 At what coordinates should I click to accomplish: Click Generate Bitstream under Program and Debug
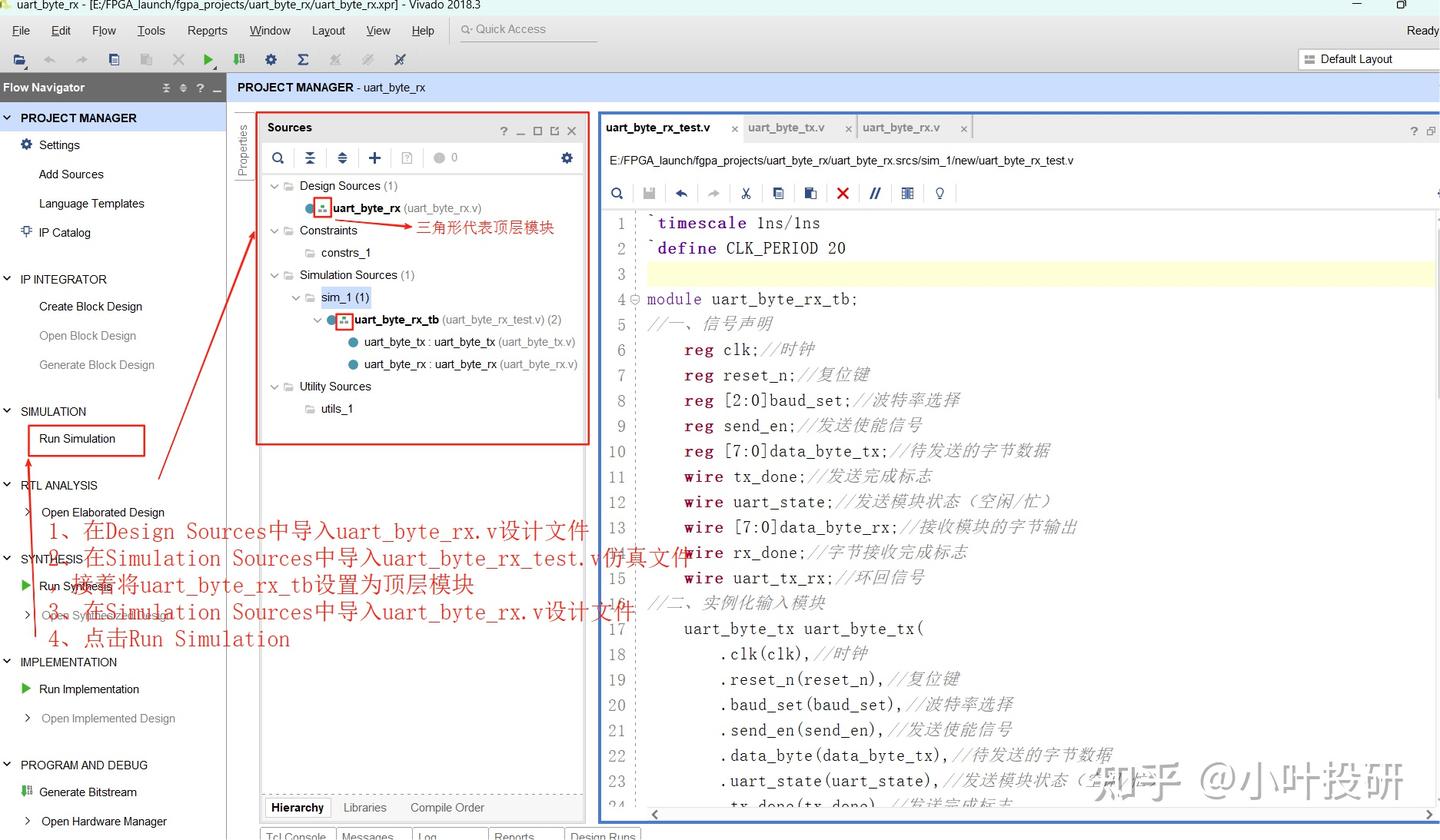(87, 791)
